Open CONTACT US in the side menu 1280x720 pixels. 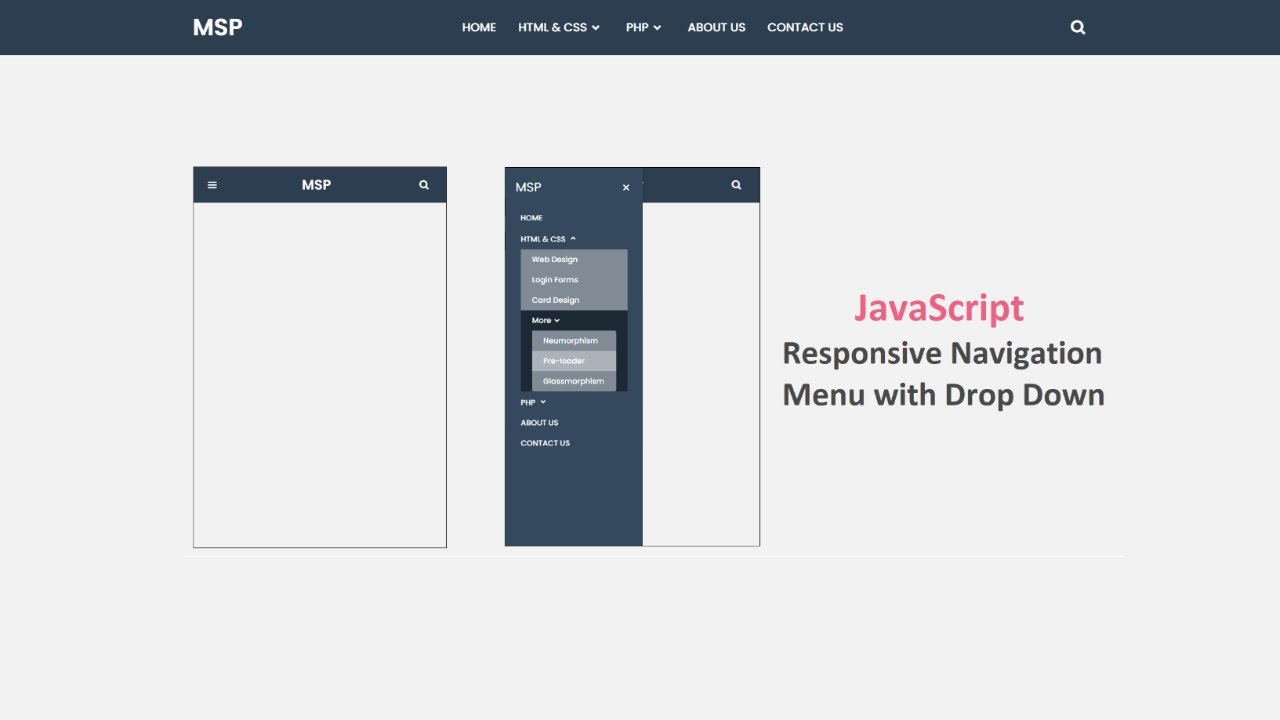(x=545, y=443)
